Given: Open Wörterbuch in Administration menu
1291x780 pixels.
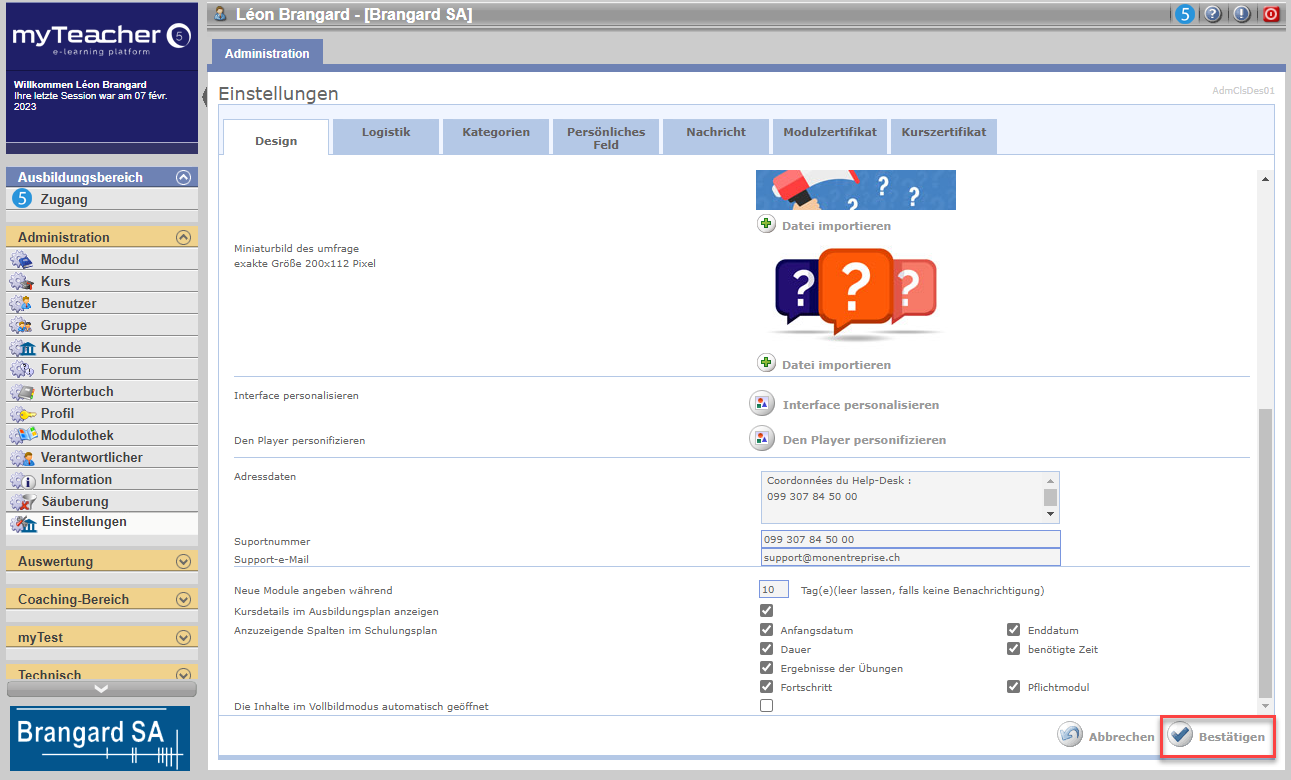Looking at the screenshot, I should (x=76, y=391).
